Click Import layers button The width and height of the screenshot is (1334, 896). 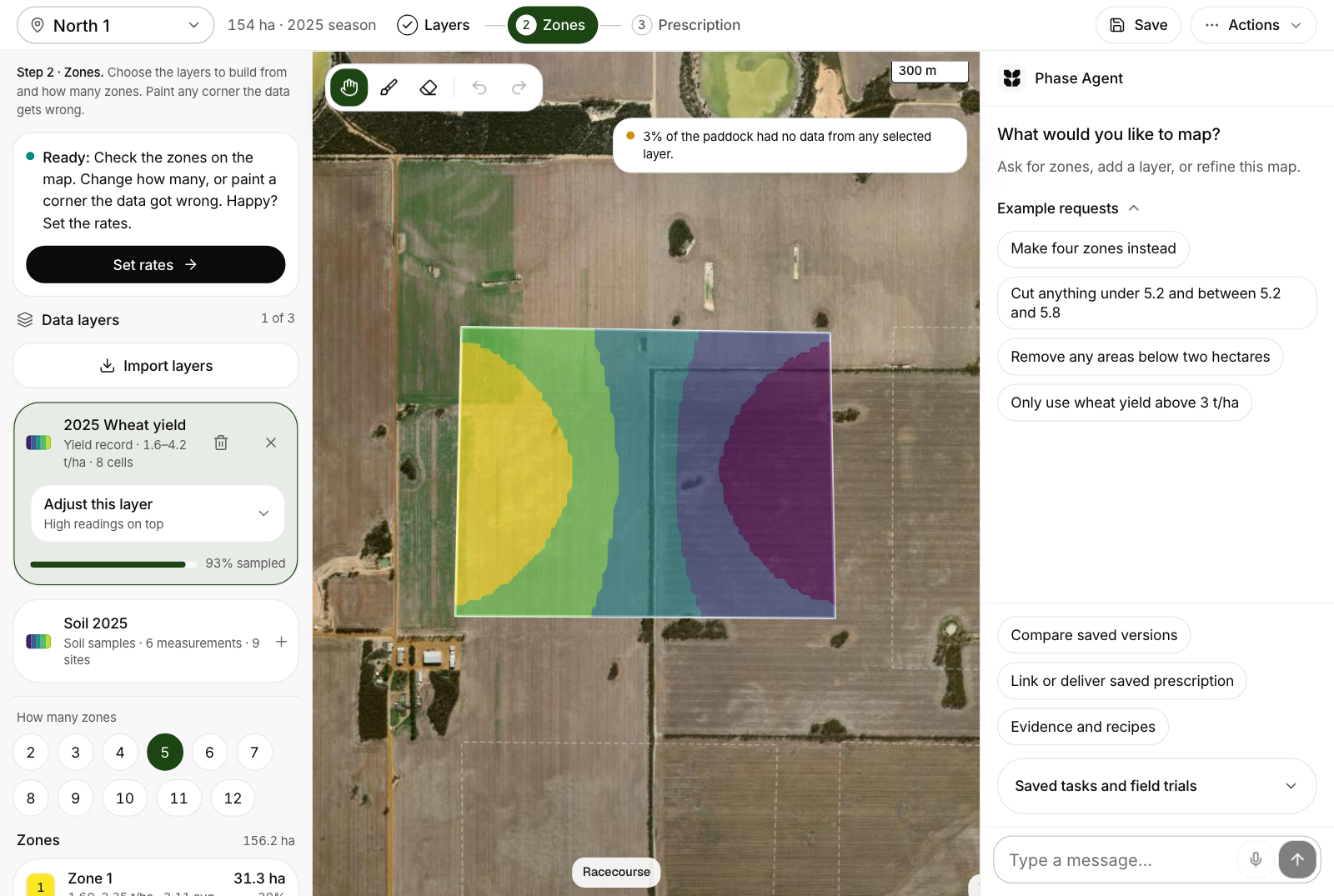click(x=156, y=366)
